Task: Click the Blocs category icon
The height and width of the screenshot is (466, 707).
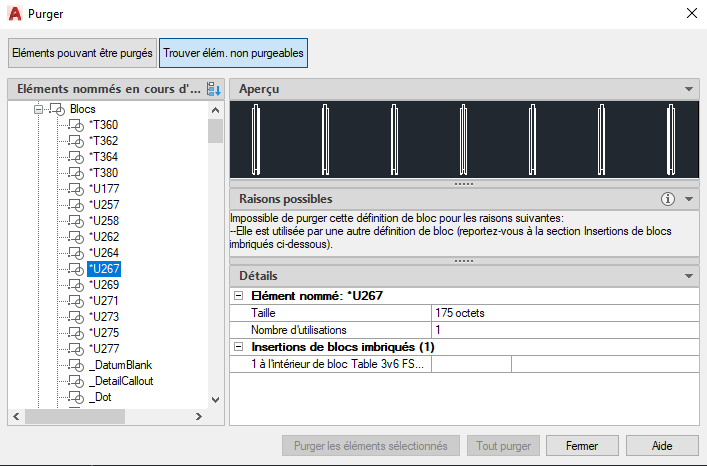Action: (x=57, y=109)
